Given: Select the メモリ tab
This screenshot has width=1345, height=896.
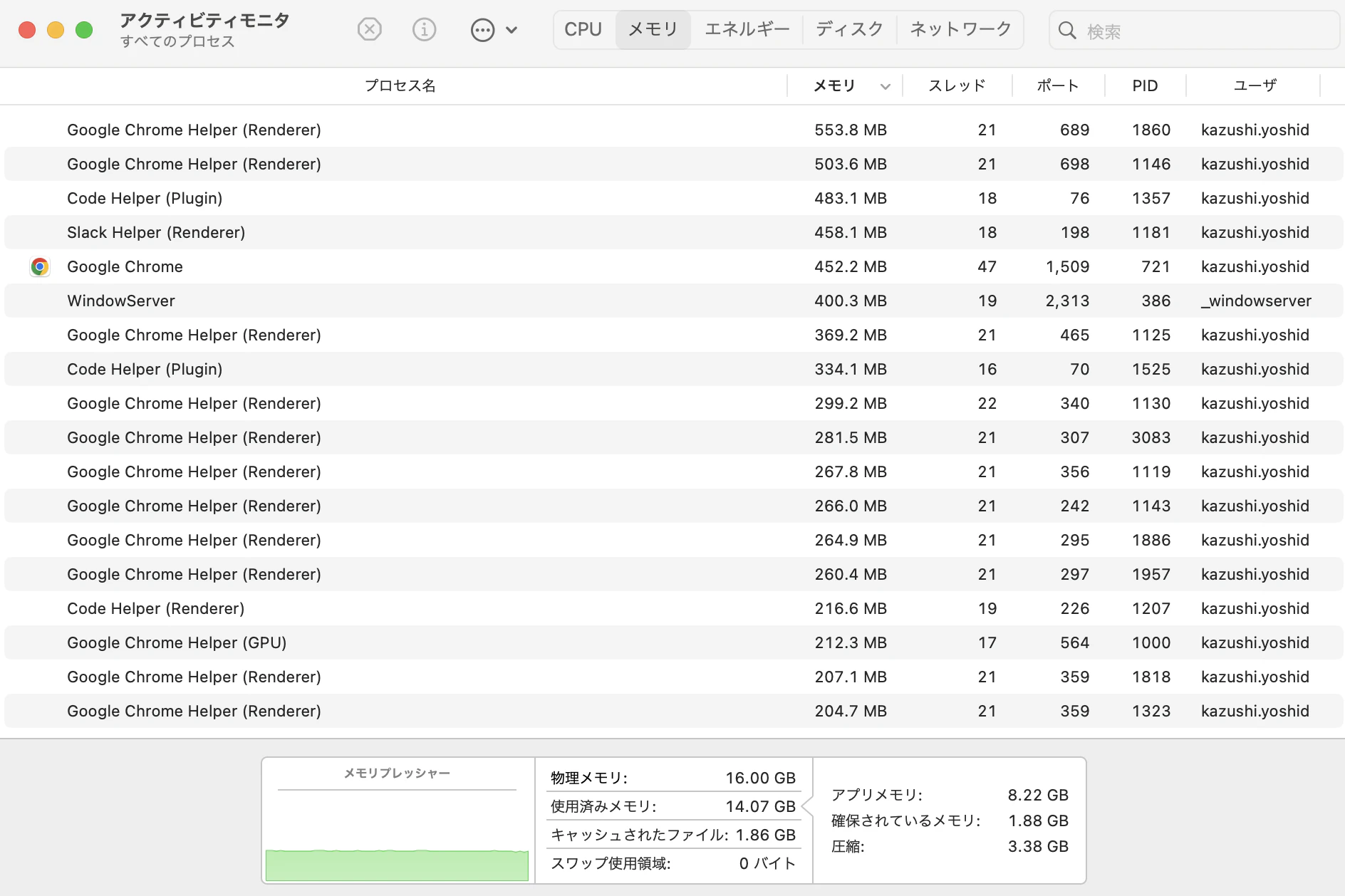Looking at the screenshot, I should pos(653,30).
